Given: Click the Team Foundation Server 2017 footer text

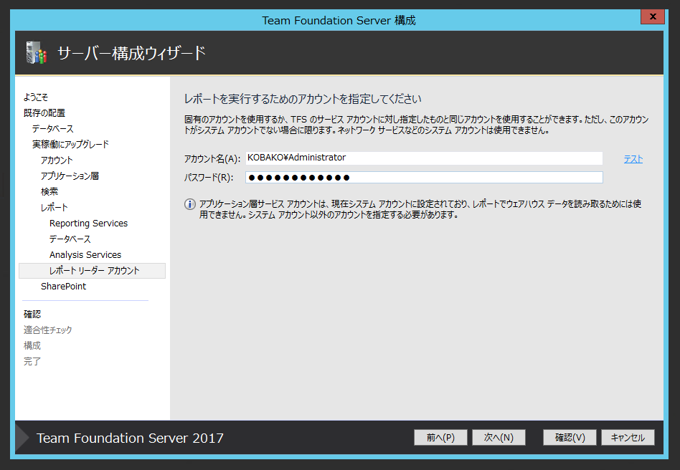Looking at the screenshot, I should pyautogui.click(x=130, y=438).
